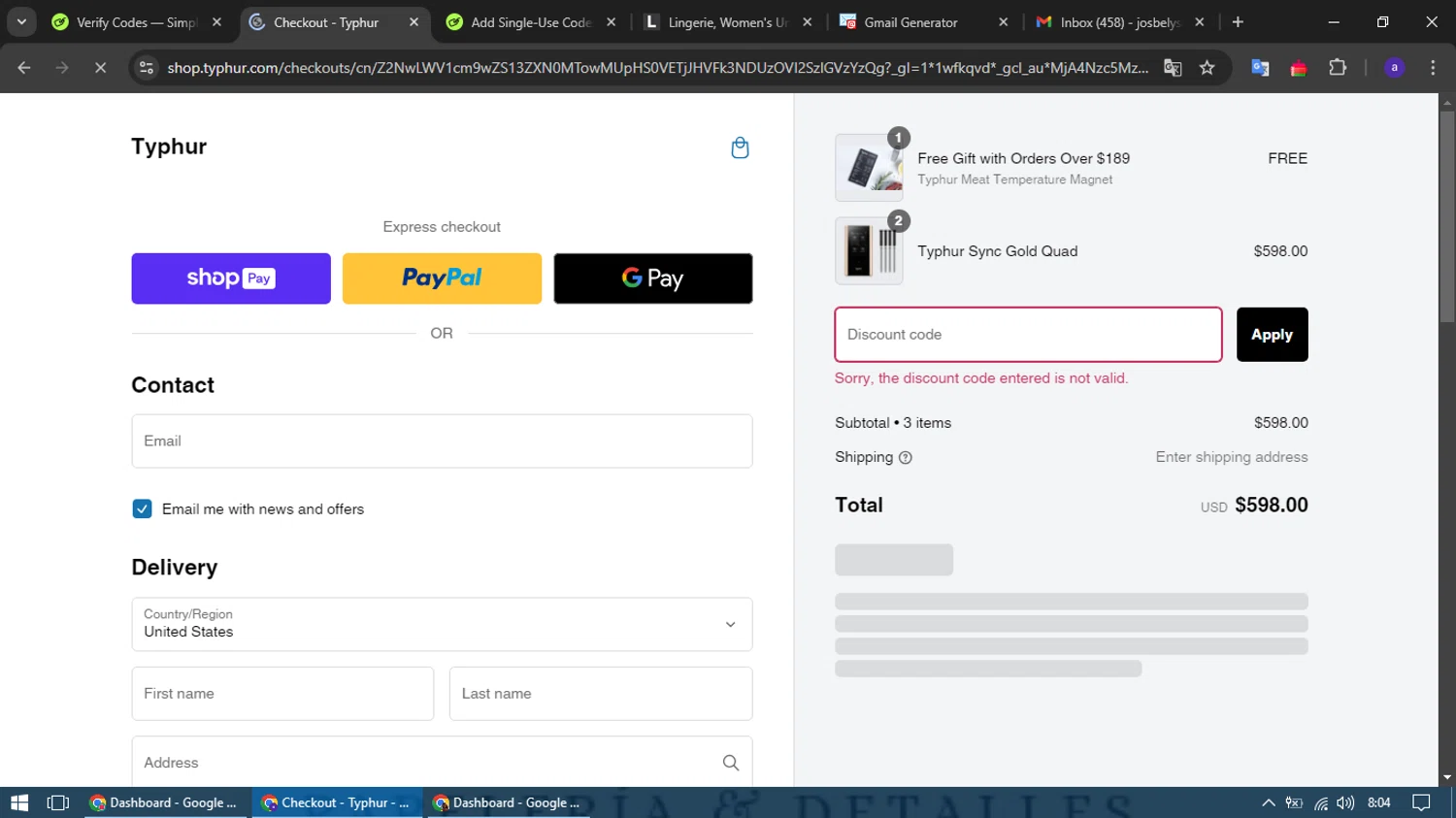Screen dimensions: 1456x818
Task: Switch to the Lingerie, Women's tab
Action: click(x=729, y=21)
